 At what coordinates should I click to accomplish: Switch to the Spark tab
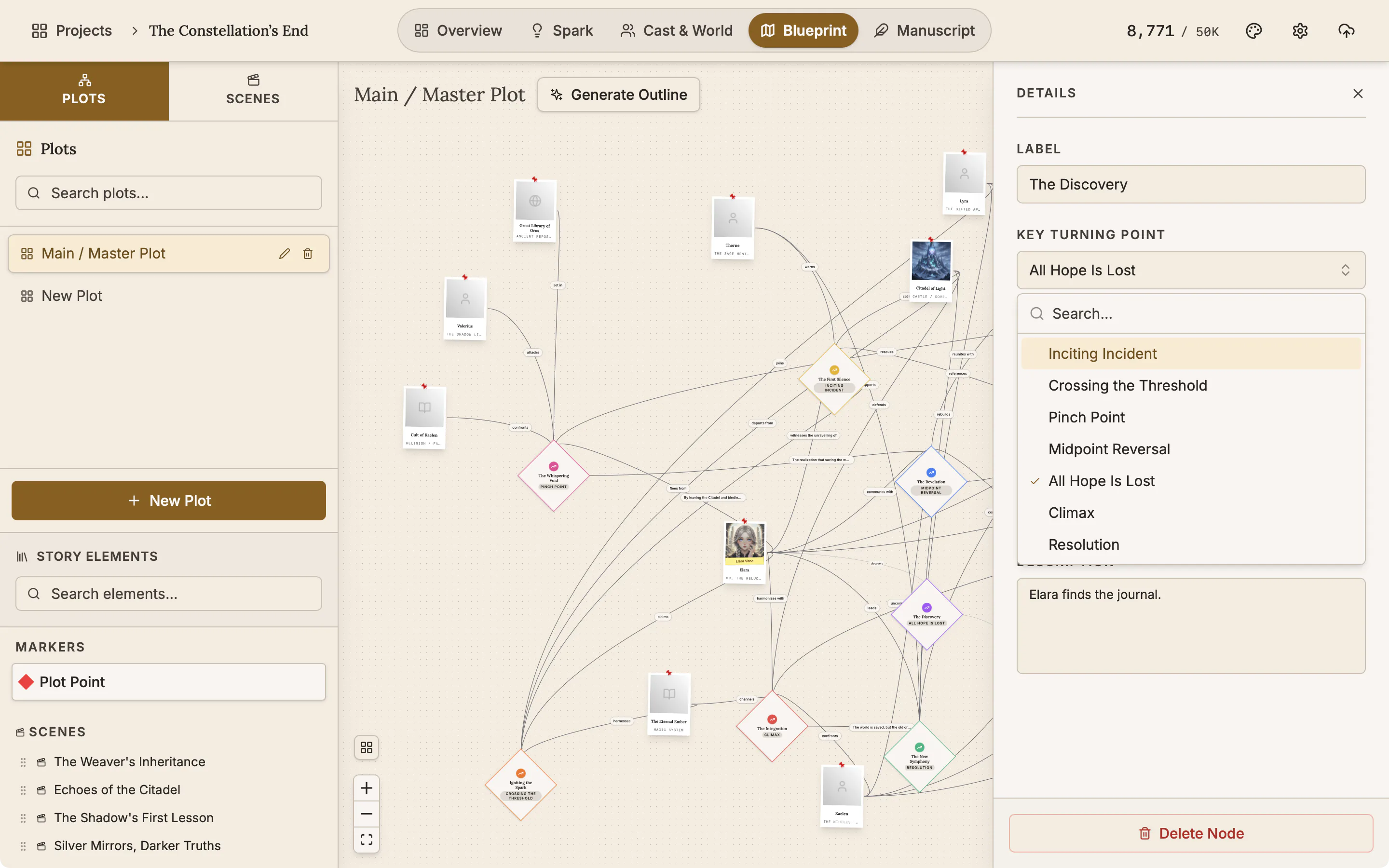[x=561, y=30]
